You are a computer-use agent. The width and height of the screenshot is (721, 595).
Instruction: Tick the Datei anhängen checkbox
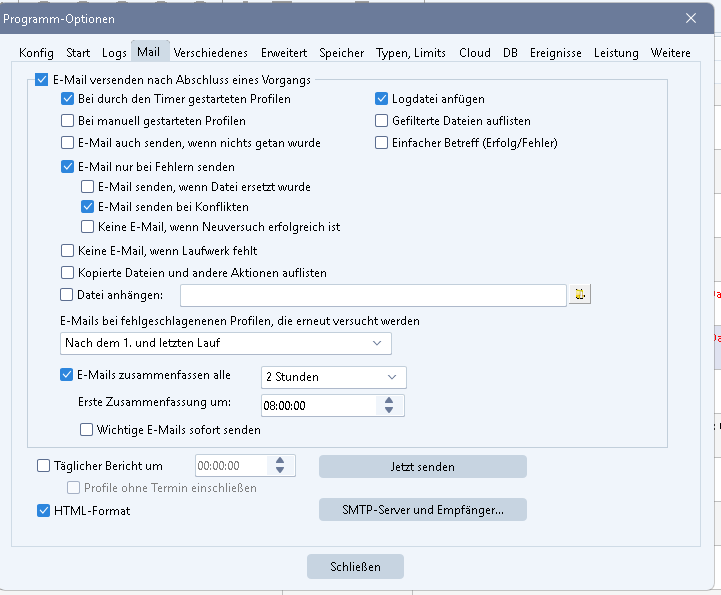click(66, 294)
